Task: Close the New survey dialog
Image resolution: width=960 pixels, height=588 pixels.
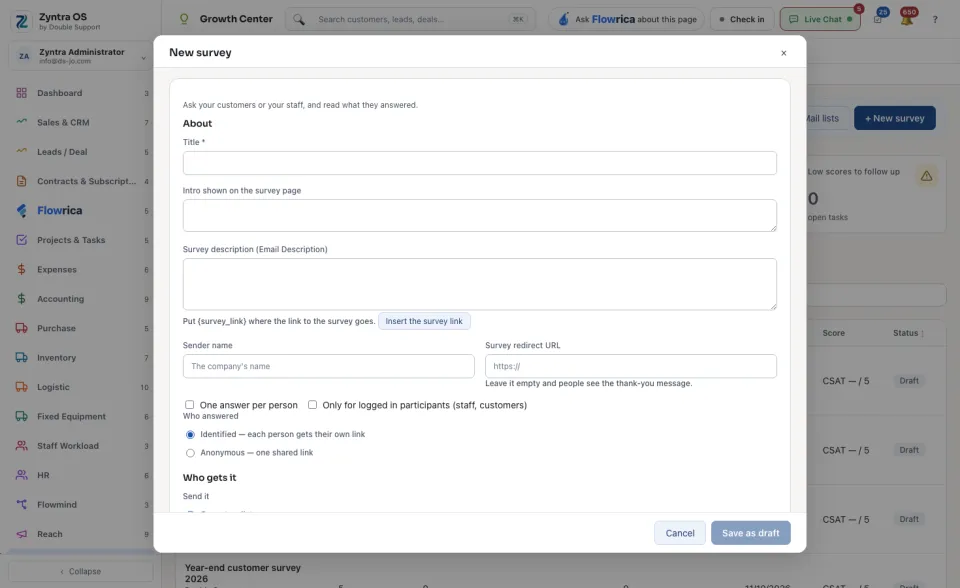Action: pyautogui.click(x=784, y=53)
